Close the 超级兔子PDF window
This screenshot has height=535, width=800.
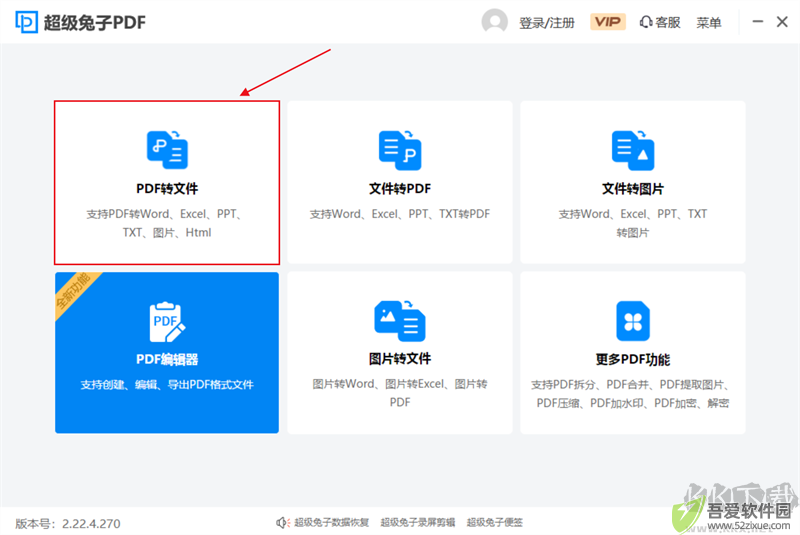point(782,21)
